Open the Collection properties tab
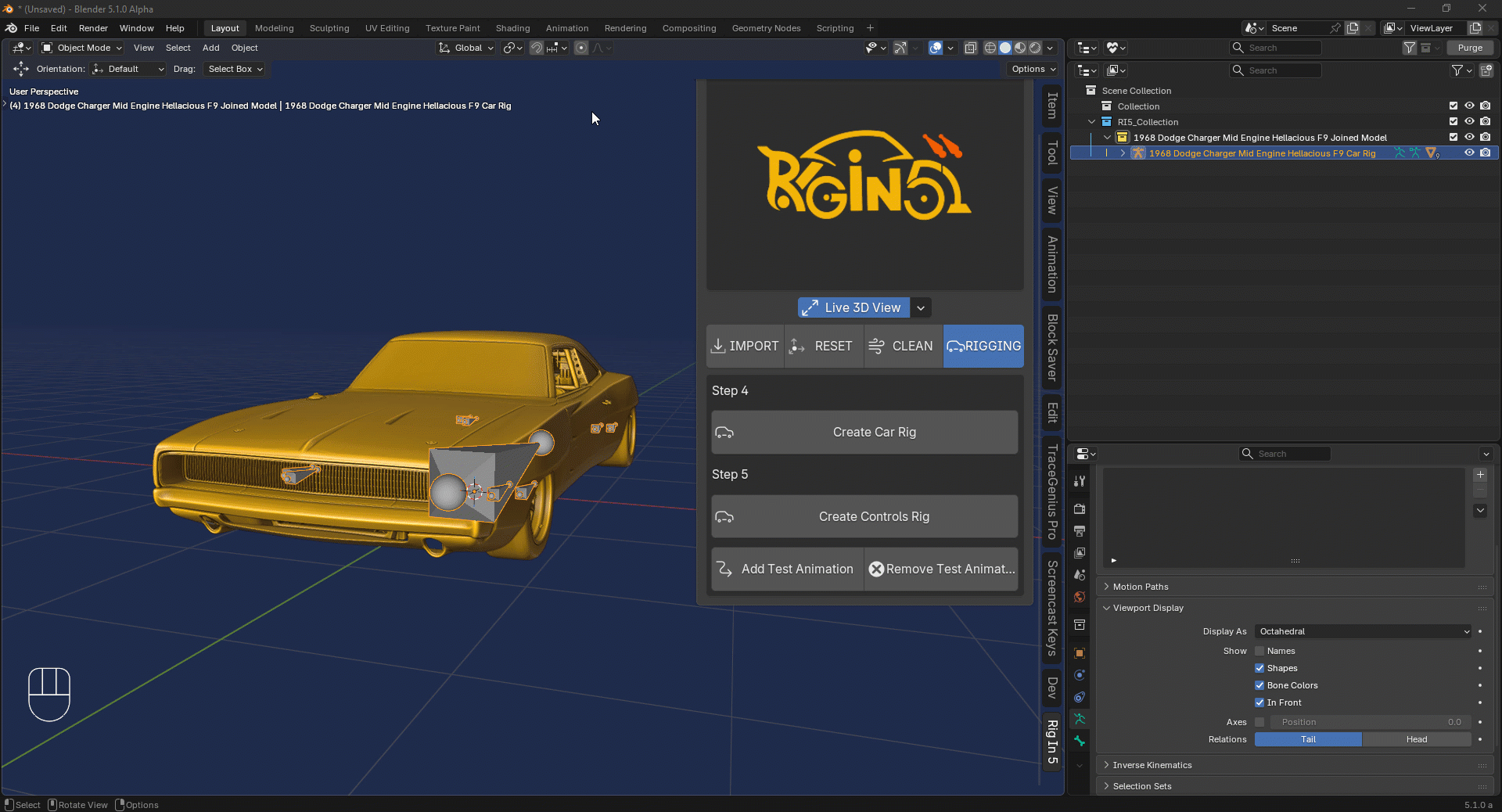The image size is (1502, 812). pos(1080,625)
